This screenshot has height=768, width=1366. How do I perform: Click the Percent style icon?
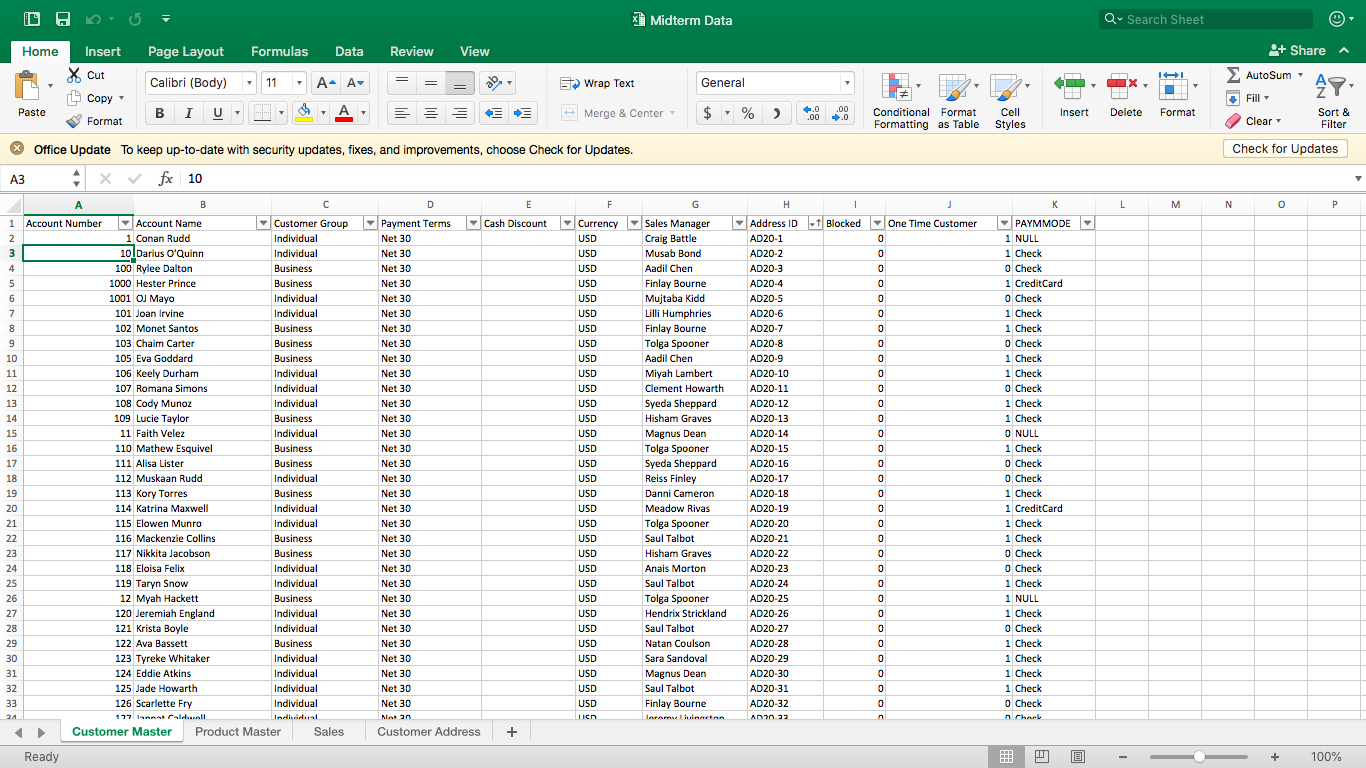pos(746,113)
